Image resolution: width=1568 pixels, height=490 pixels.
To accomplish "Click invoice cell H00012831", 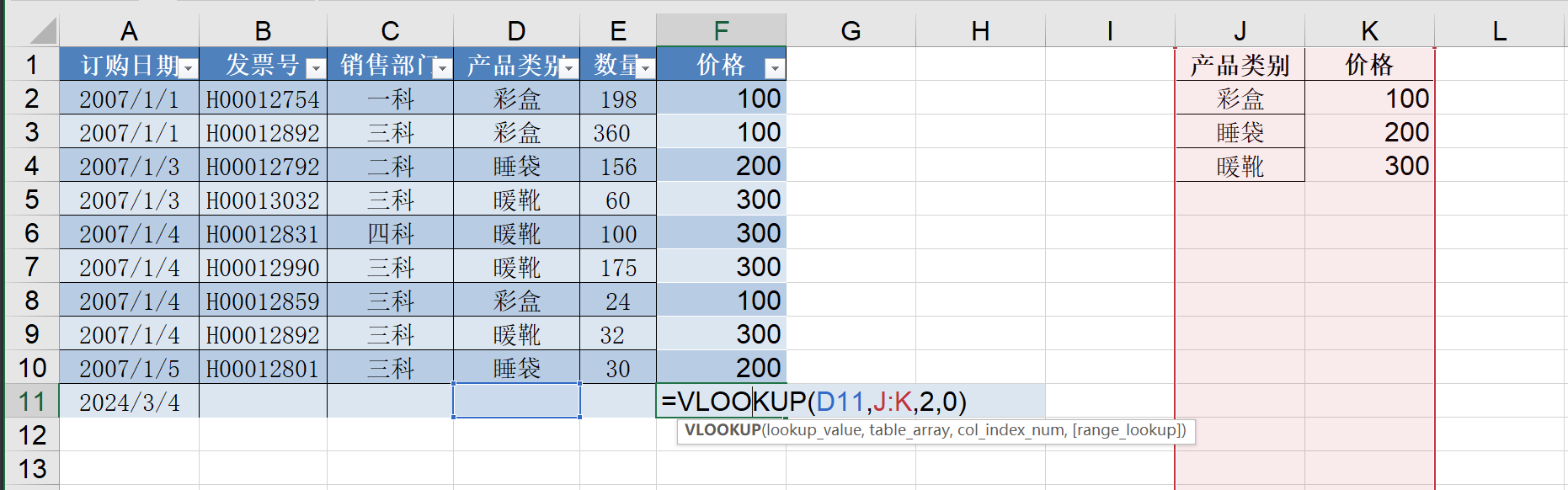I will (x=263, y=233).
